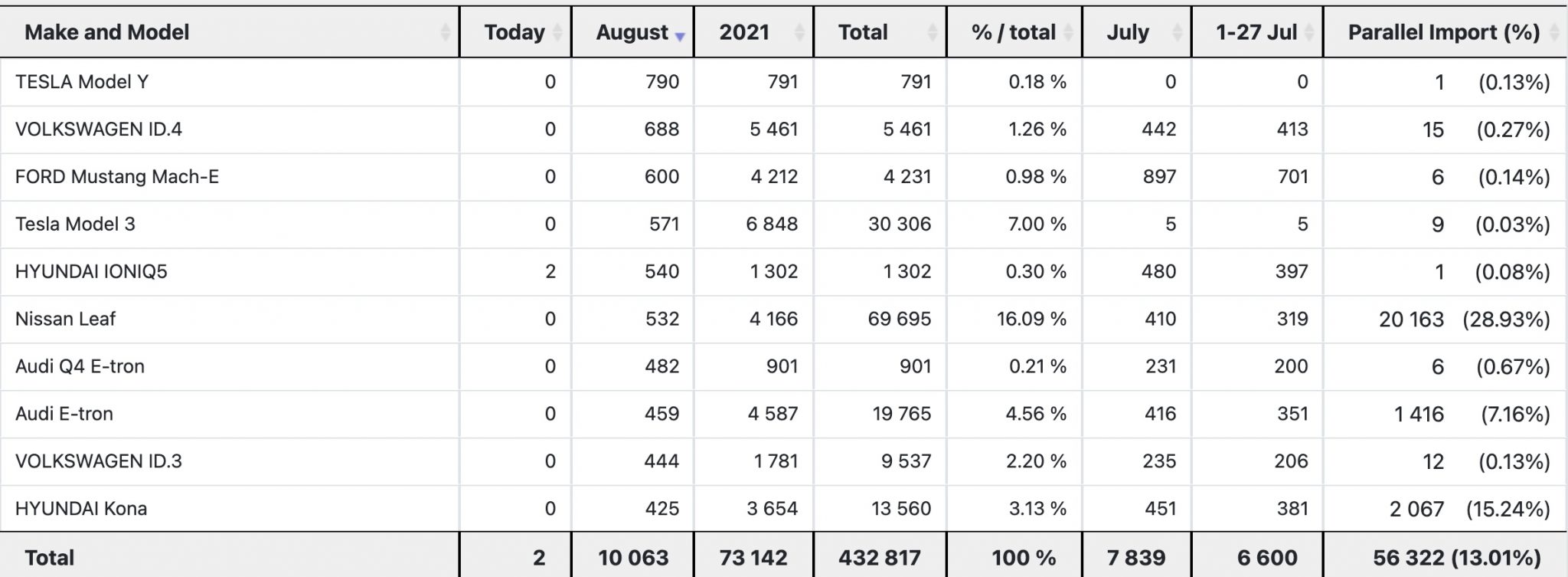This screenshot has width=1568, height=577.
Task: Click sort arrows icon beside 1-27 Jul
Action: tap(1309, 32)
